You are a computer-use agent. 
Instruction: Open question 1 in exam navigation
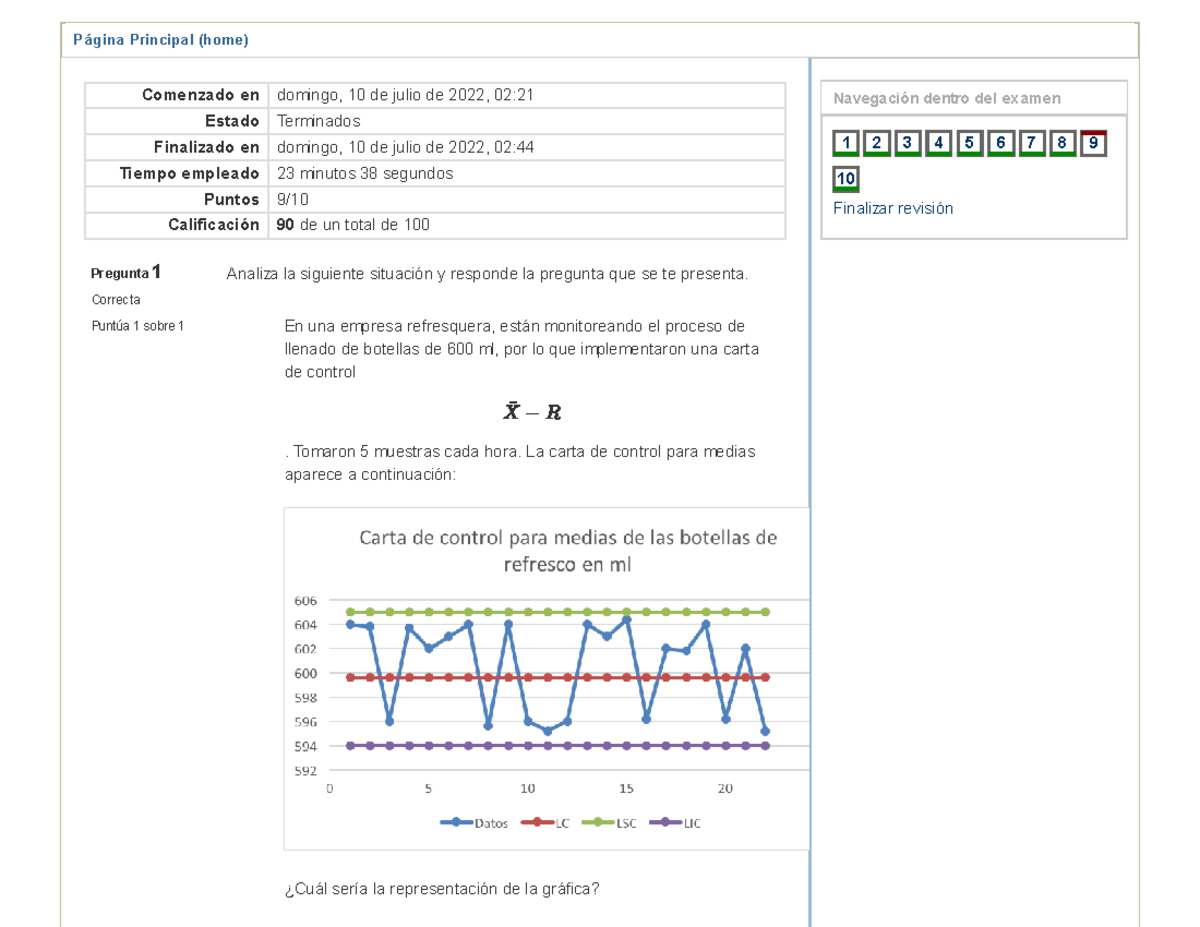[x=845, y=143]
